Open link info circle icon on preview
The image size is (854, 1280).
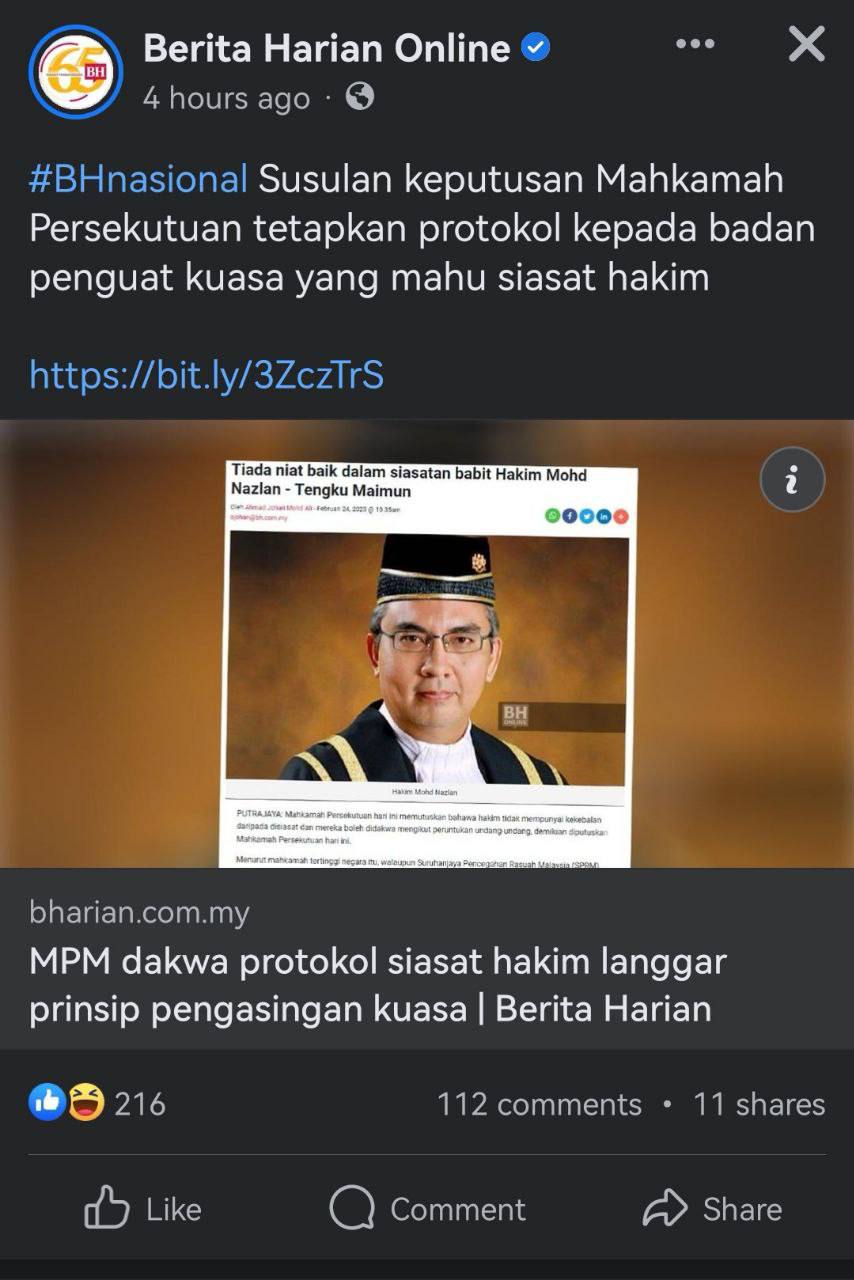[792, 480]
